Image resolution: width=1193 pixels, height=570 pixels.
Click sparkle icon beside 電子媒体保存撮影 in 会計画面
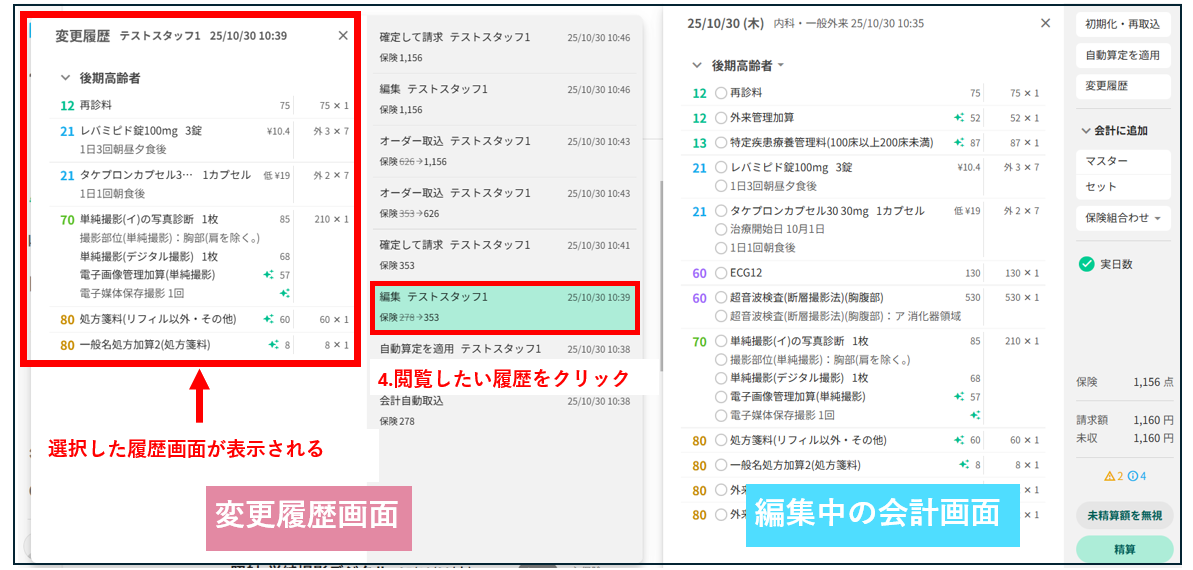click(975, 416)
